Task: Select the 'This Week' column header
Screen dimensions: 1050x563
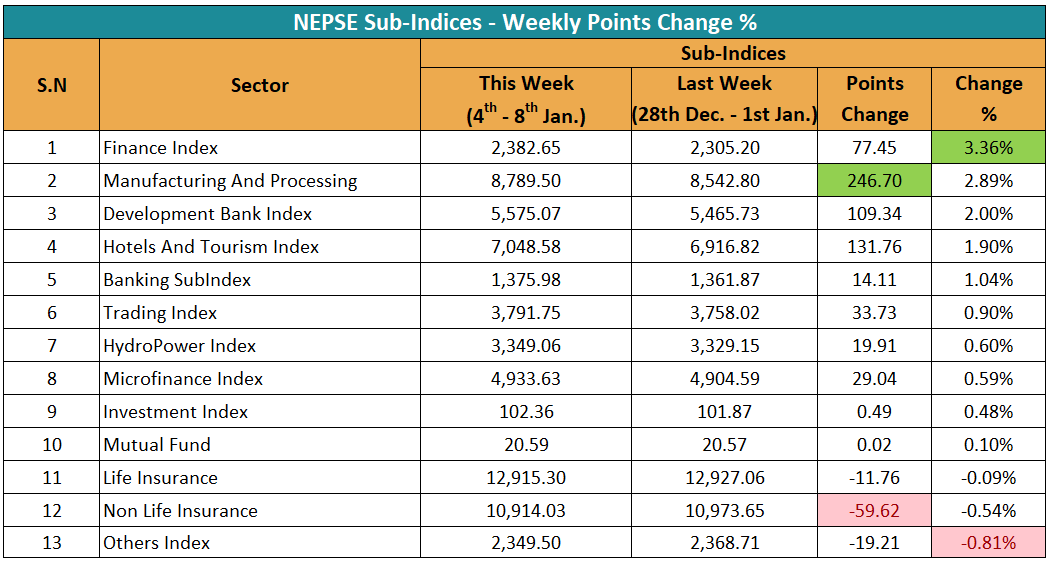Action: tap(526, 99)
